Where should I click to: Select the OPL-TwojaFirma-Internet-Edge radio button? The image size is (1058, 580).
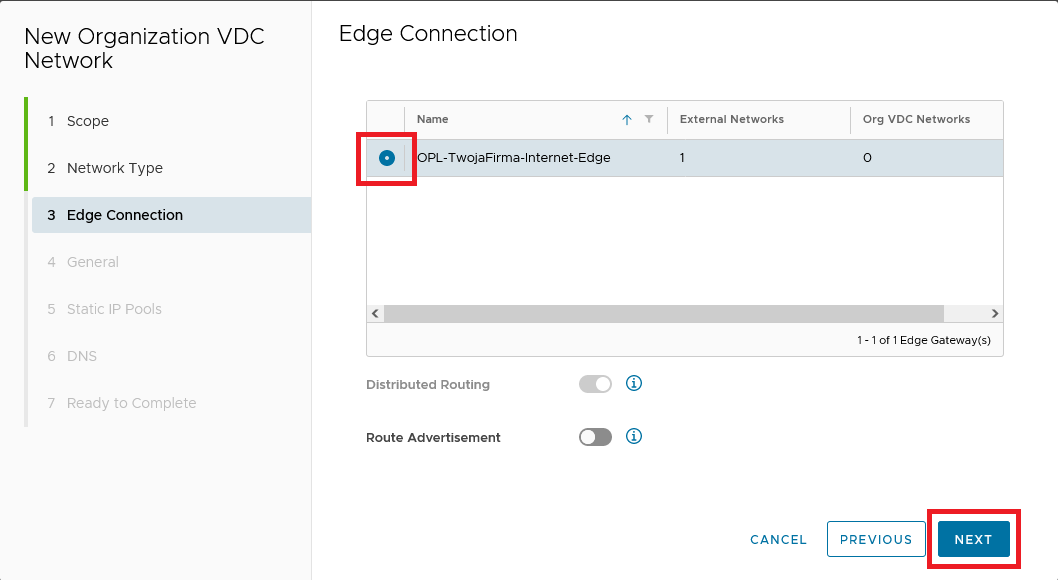(387, 158)
